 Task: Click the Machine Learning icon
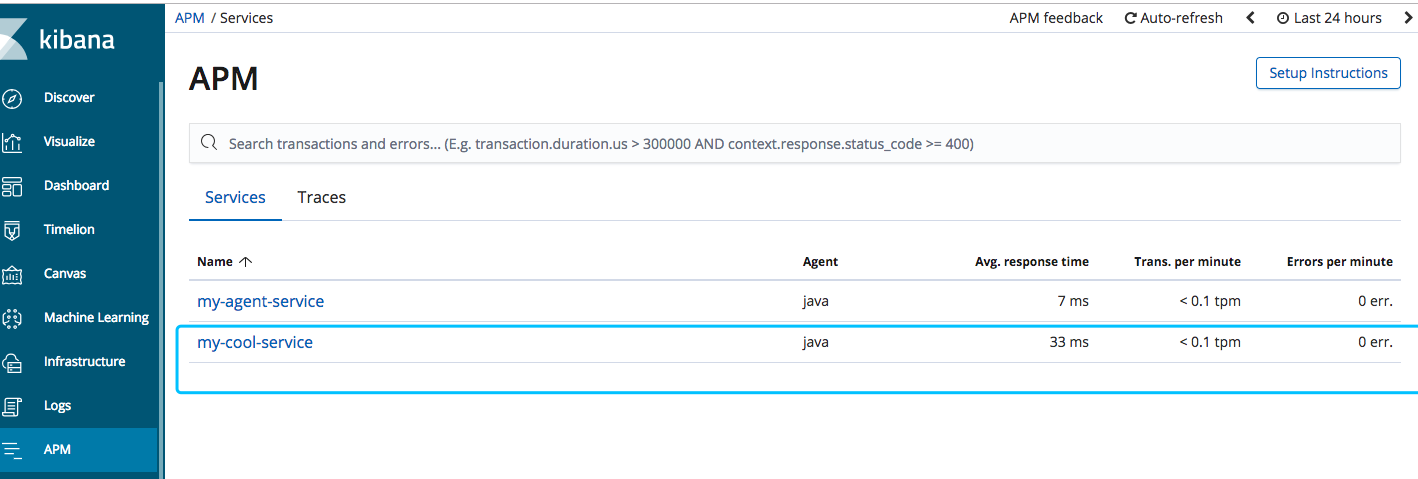(x=12, y=318)
